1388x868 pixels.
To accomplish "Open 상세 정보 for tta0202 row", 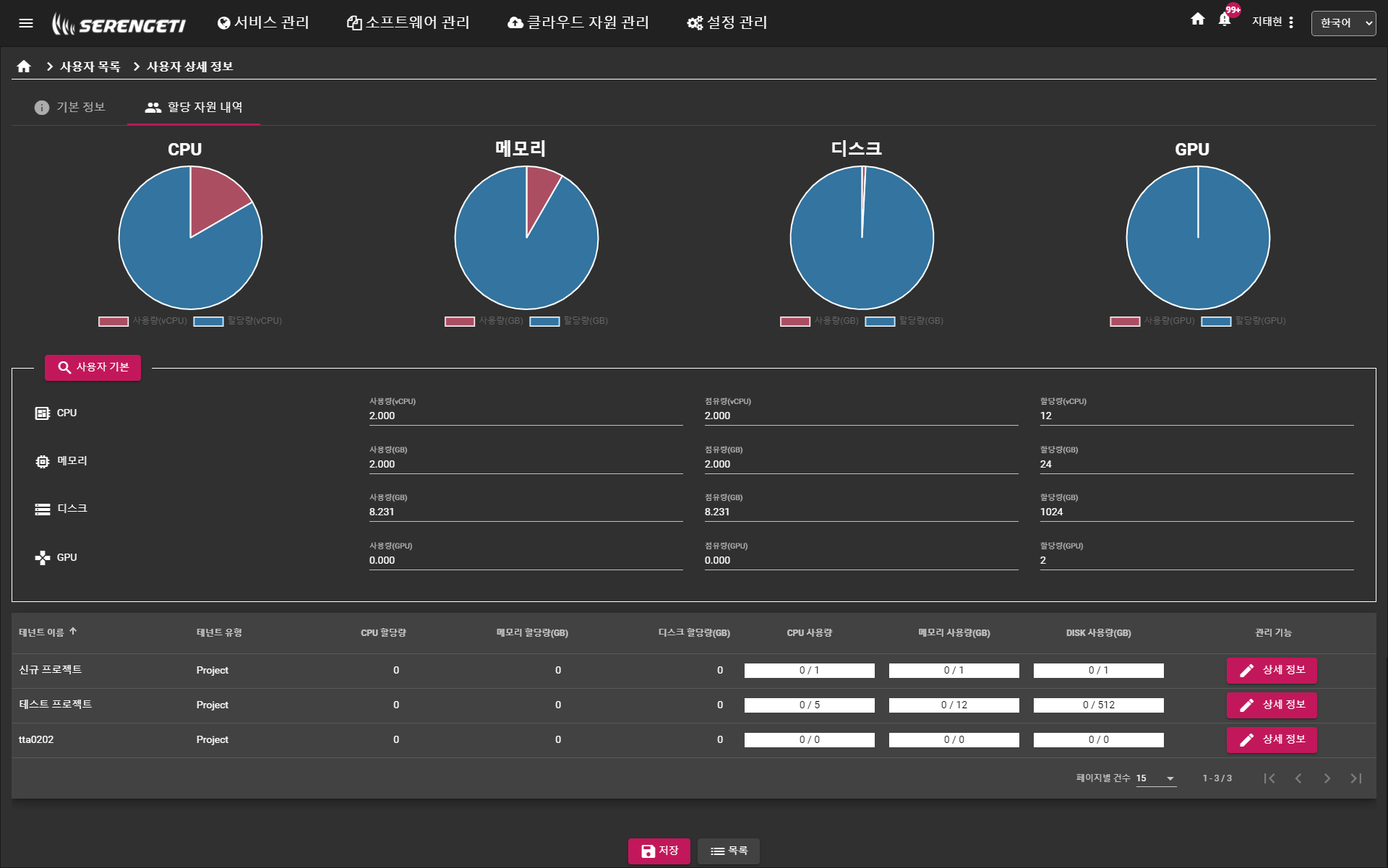I will coord(1272,739).
